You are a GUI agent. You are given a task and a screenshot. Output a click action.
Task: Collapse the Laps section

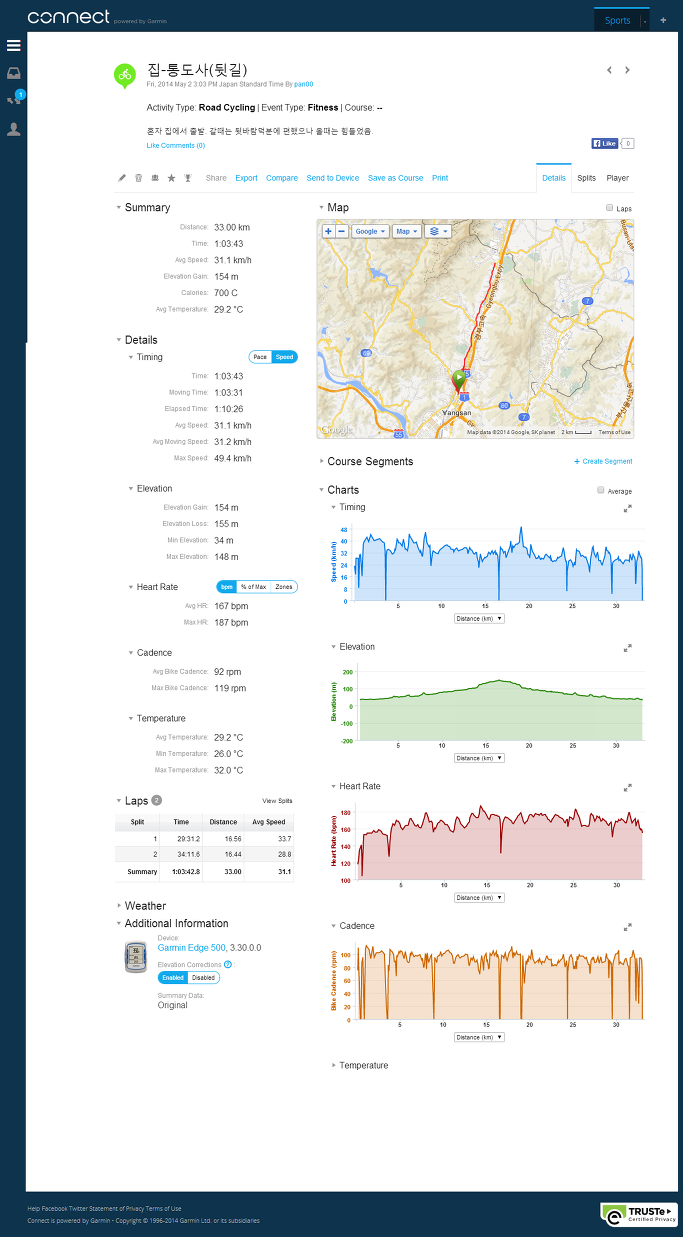132,801
